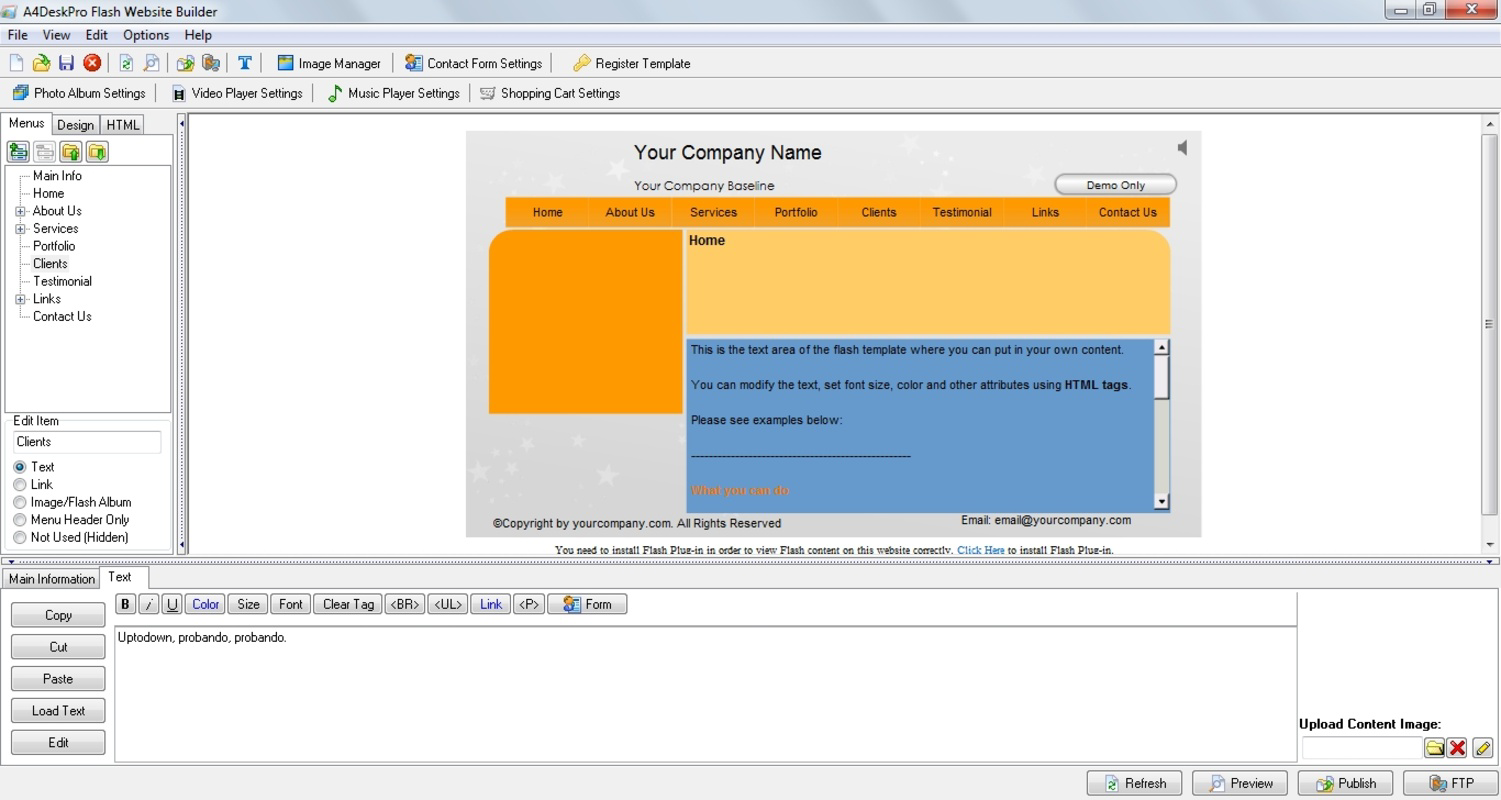Expand the Links tree node
The width and height of the screenshot is (1501, 800).
[x=20, y=299]
